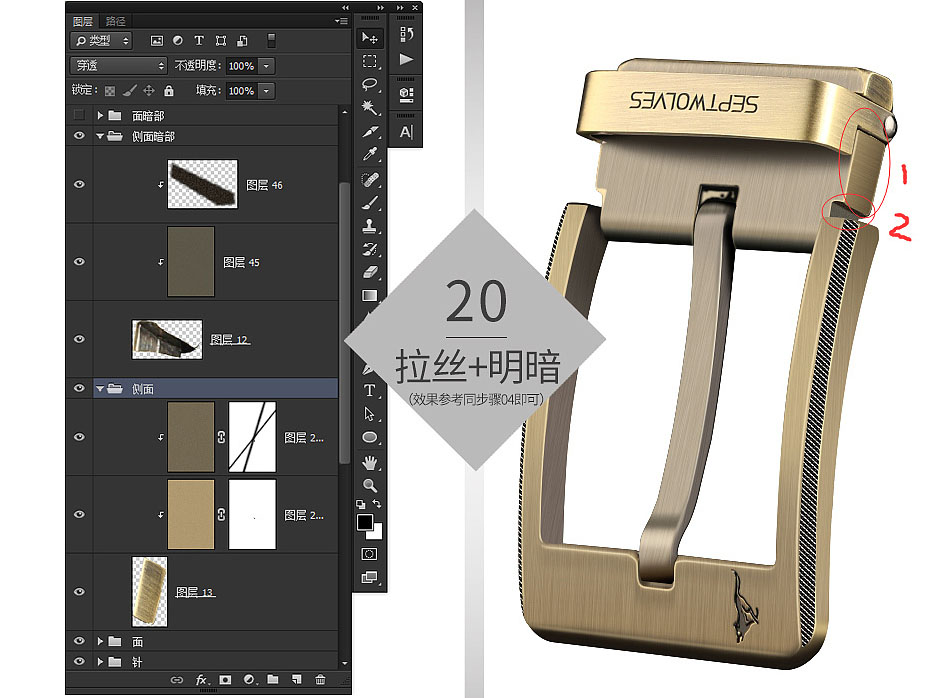Lock transparent pixels
Screen dimensions: 948x698
pyautogui.click(x=109, y=91)
